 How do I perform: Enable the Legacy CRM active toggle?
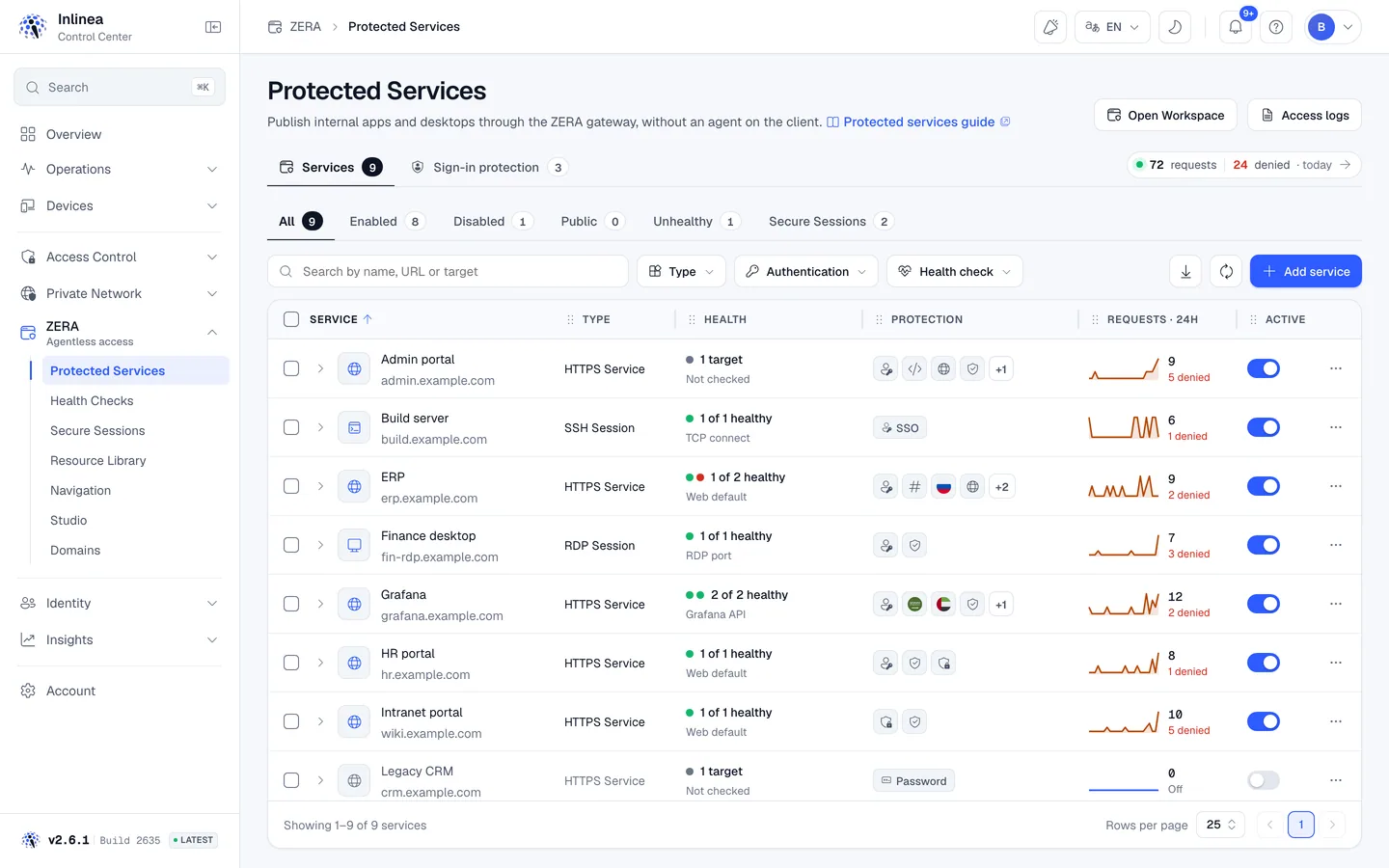[1263, 780]
